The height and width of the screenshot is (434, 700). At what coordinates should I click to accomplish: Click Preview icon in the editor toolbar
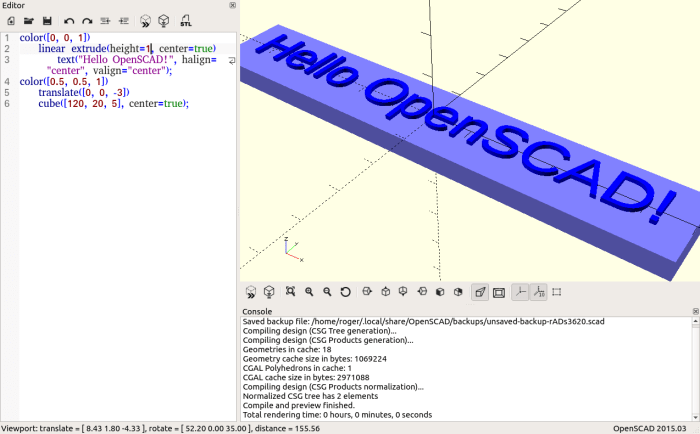[x=145, y=21]
